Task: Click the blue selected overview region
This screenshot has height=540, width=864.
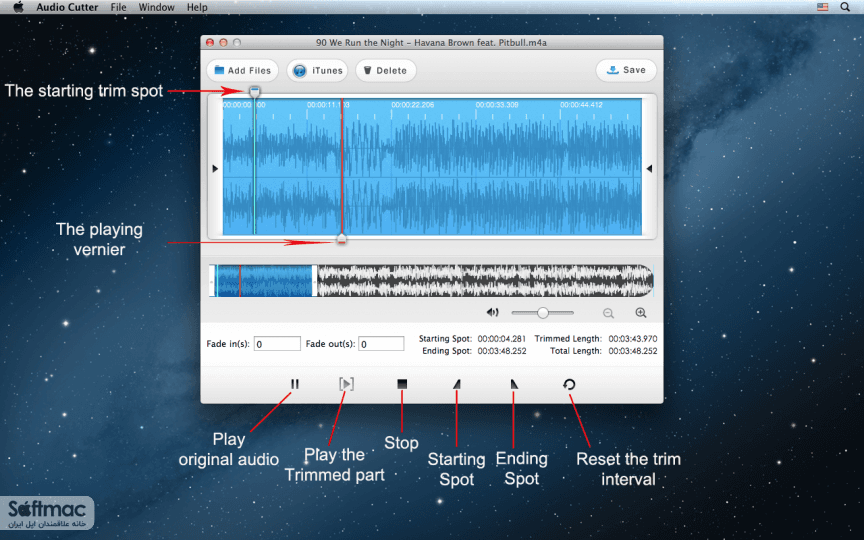Action: [x=264, y=281]
